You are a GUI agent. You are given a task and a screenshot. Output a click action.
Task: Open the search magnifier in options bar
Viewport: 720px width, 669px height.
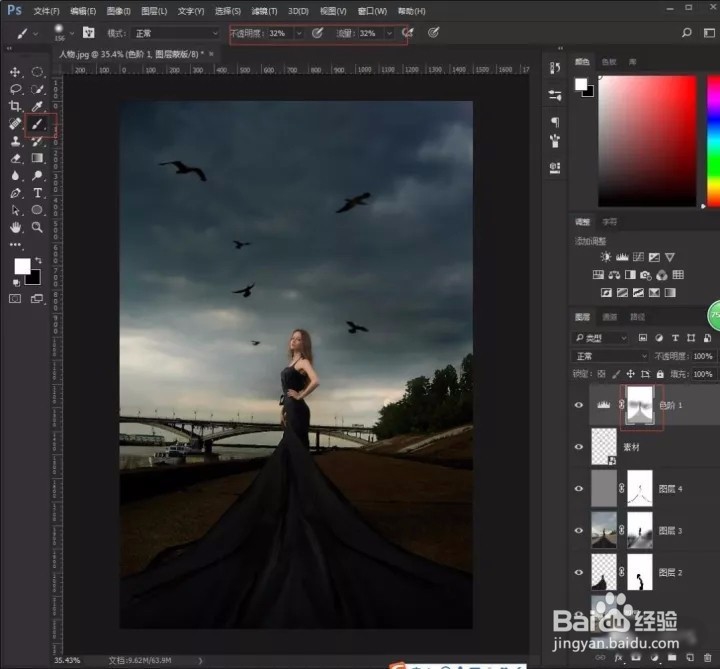(686, 33)
